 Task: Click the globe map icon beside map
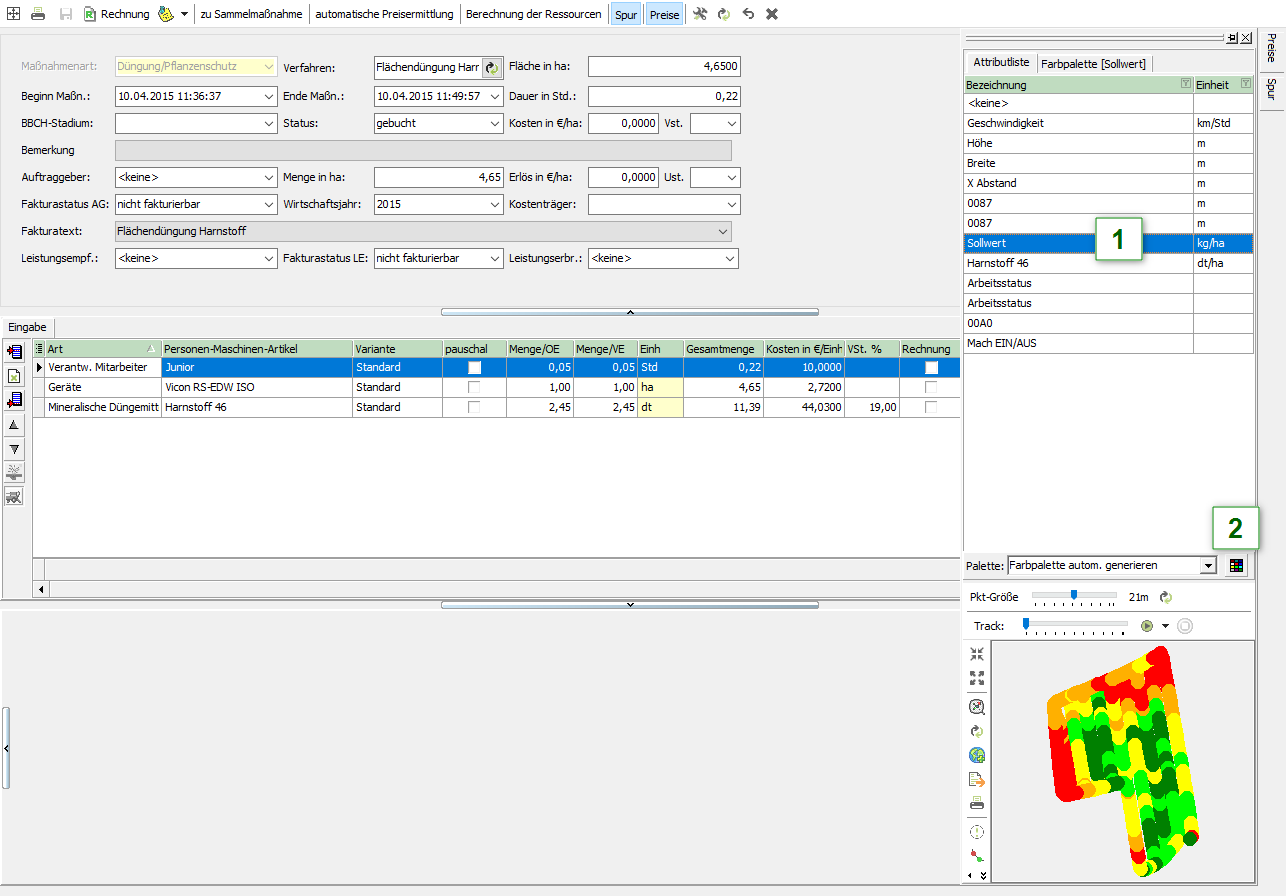pyautogui.click(x=977, y=755)
